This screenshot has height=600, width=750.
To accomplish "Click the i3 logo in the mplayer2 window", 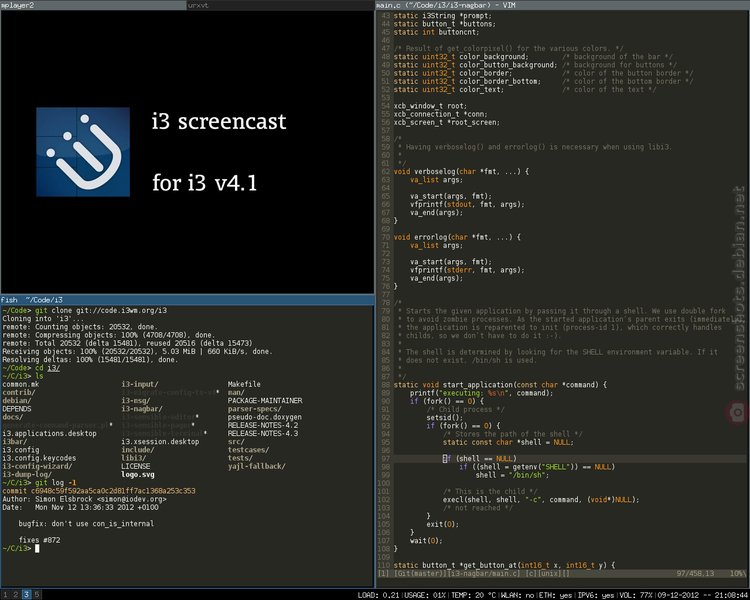I will click(x=83, y=152).
